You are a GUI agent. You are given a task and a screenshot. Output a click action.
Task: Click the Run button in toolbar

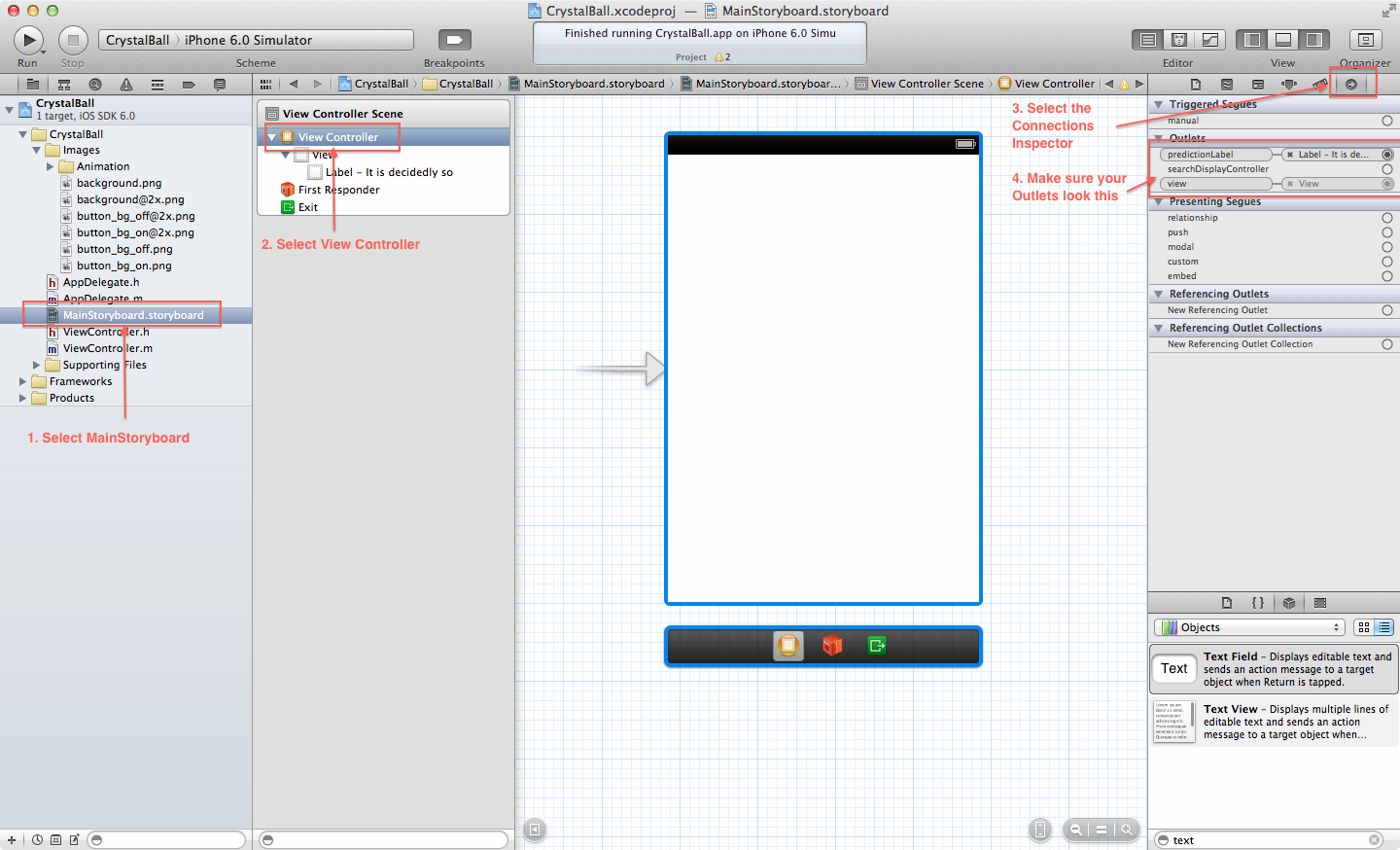(x=28, y=40)
